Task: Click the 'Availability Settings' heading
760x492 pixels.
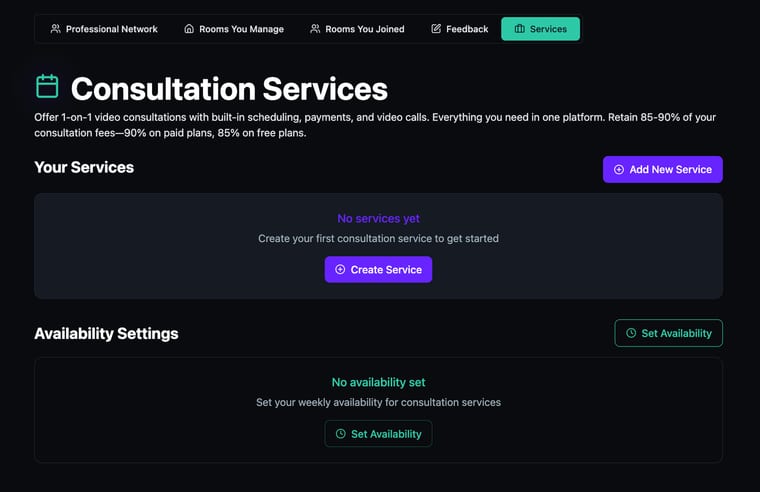Action: pyautogui.click(x=106, y=333)
